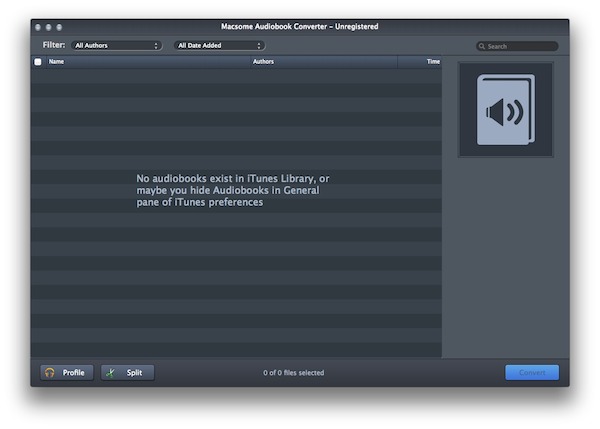
Task: Click the Search field
Action: click(517, 46)
